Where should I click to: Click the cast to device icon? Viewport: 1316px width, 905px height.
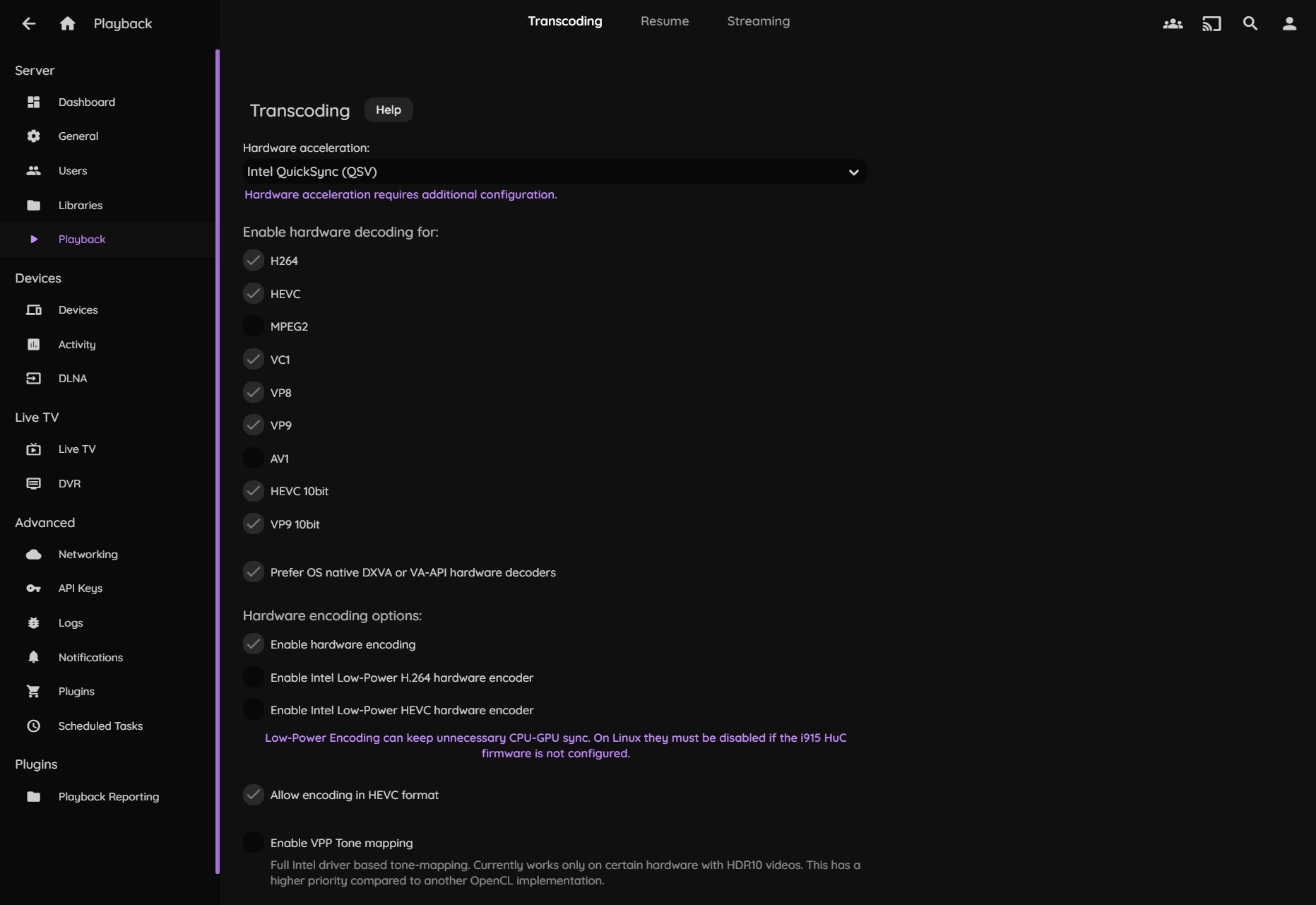pos(1211,23)
